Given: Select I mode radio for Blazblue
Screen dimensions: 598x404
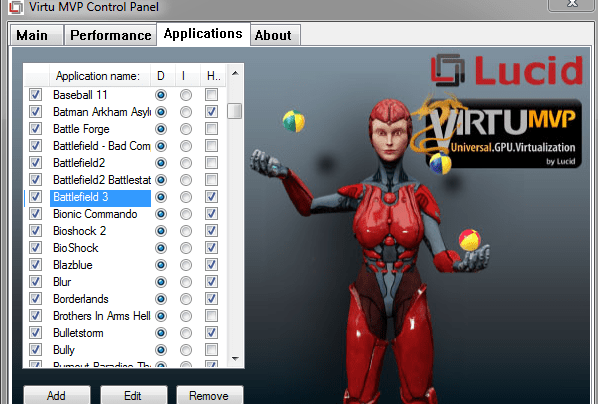Looking at the screenshot, I should pos(186,265).
